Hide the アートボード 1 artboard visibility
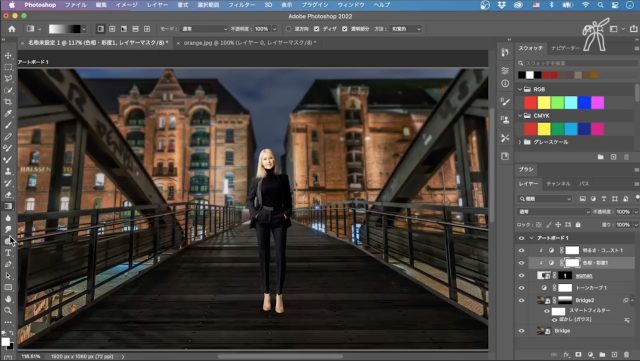The image size is (640, 361). pos(521,238)
